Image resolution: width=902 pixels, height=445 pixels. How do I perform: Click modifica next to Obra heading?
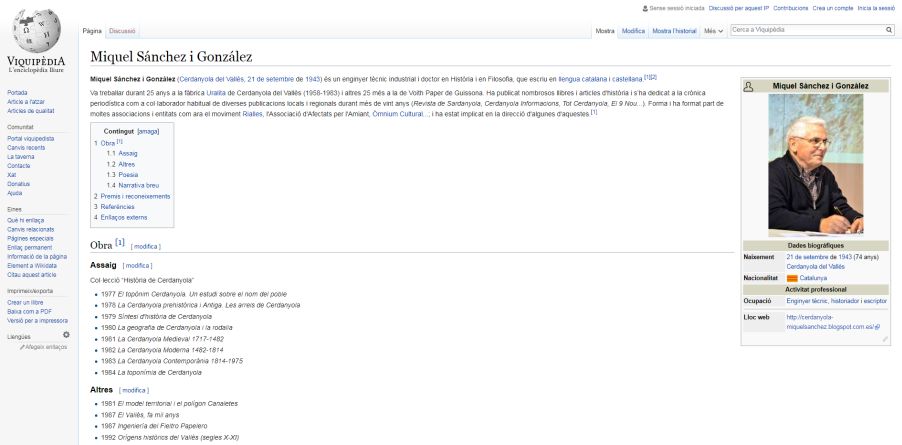[146, 247]
